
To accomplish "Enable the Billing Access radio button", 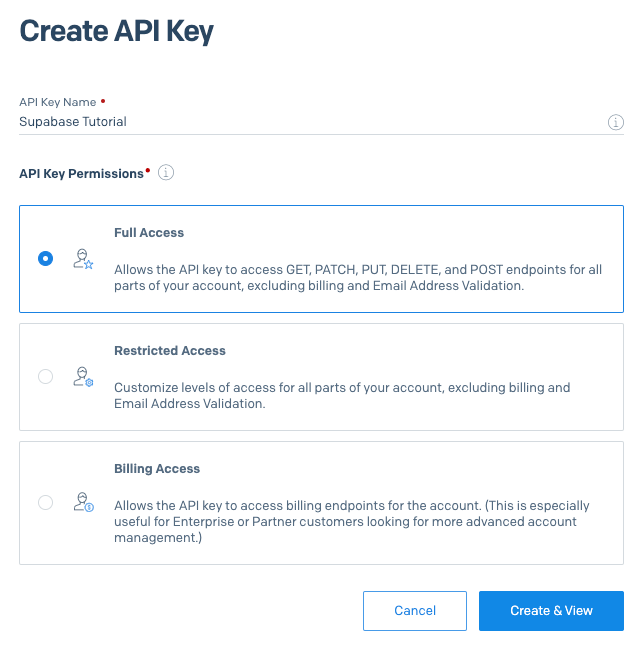I will (x=45, y=503).
